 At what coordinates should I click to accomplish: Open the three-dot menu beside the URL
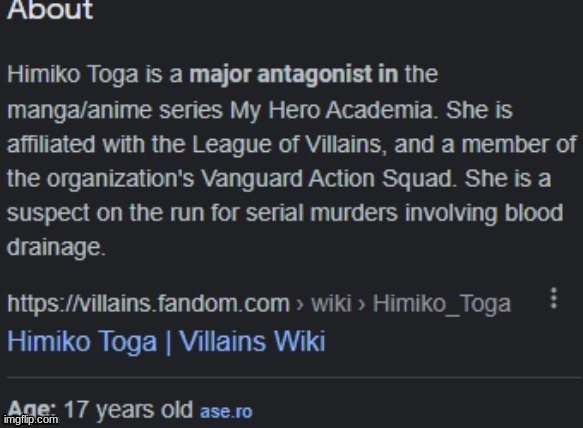[x=554, y=298]
